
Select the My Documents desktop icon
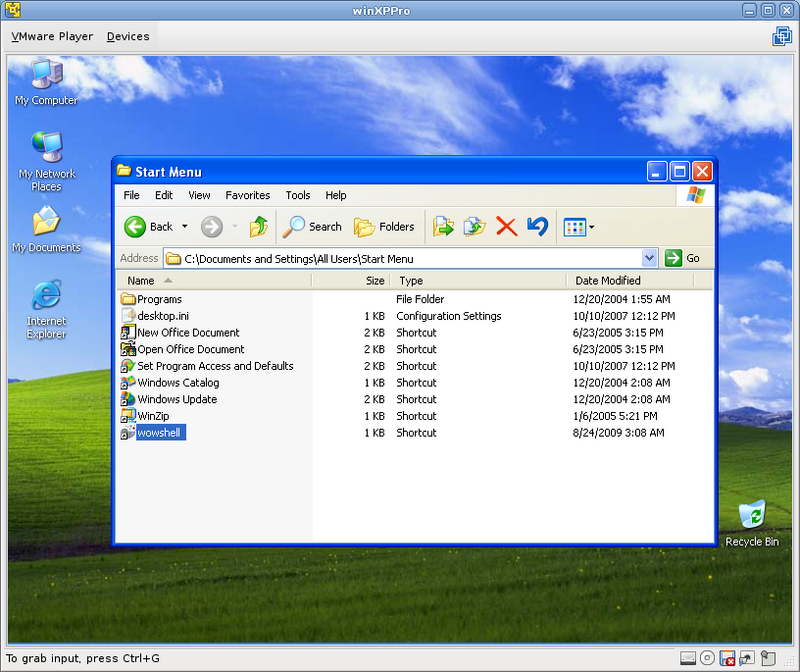46,229
